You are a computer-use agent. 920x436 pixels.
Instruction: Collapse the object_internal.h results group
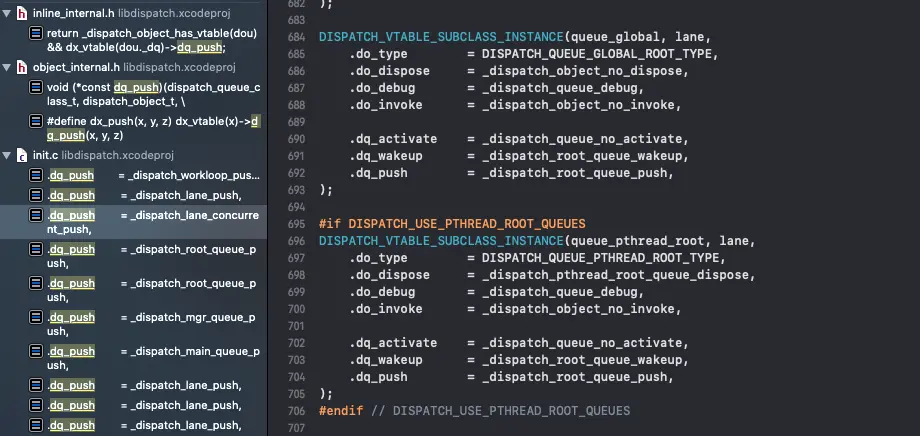pyautogui.click(x=6, y=67)
